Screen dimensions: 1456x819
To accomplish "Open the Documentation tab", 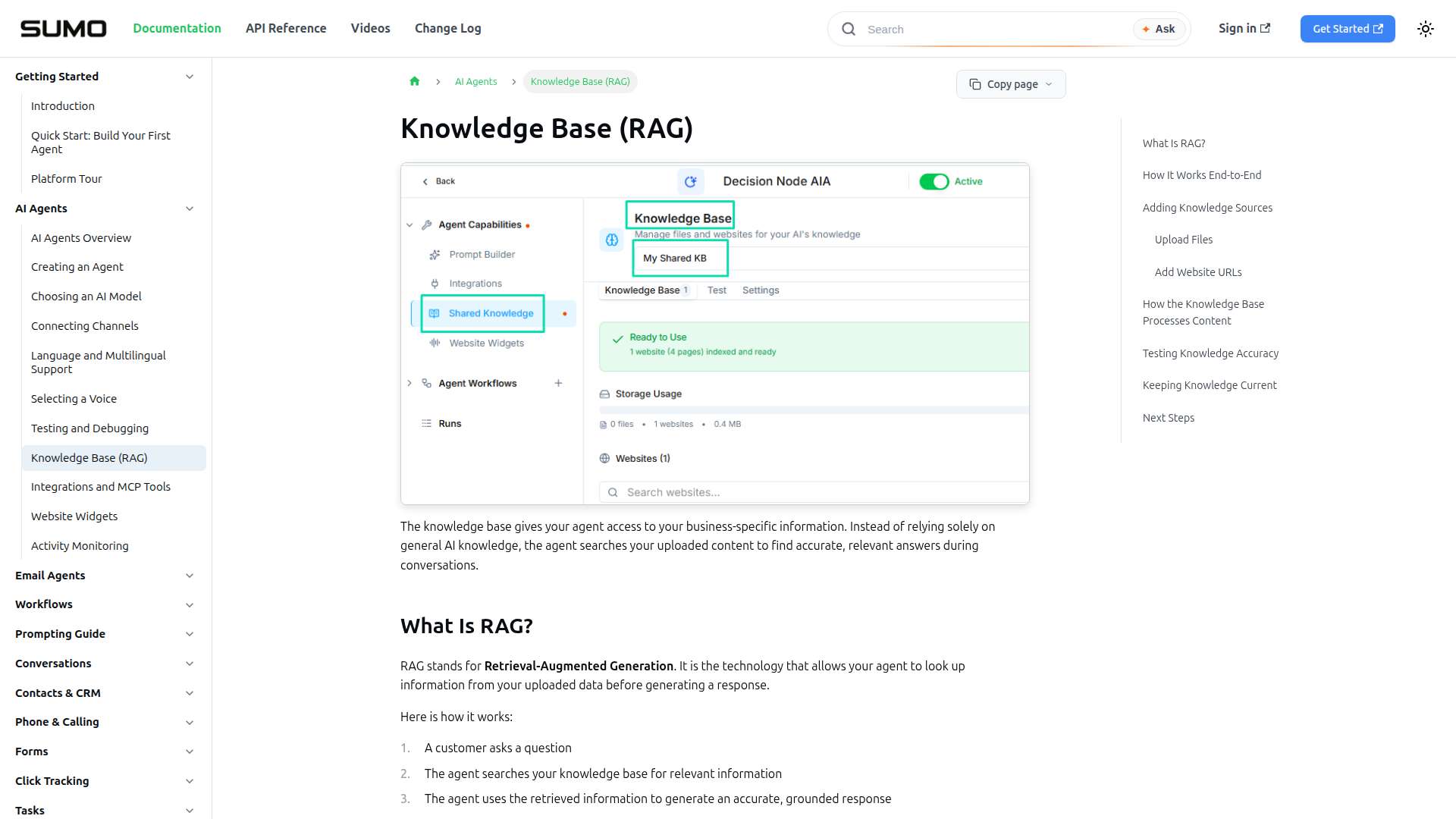I will click(177, 28).
